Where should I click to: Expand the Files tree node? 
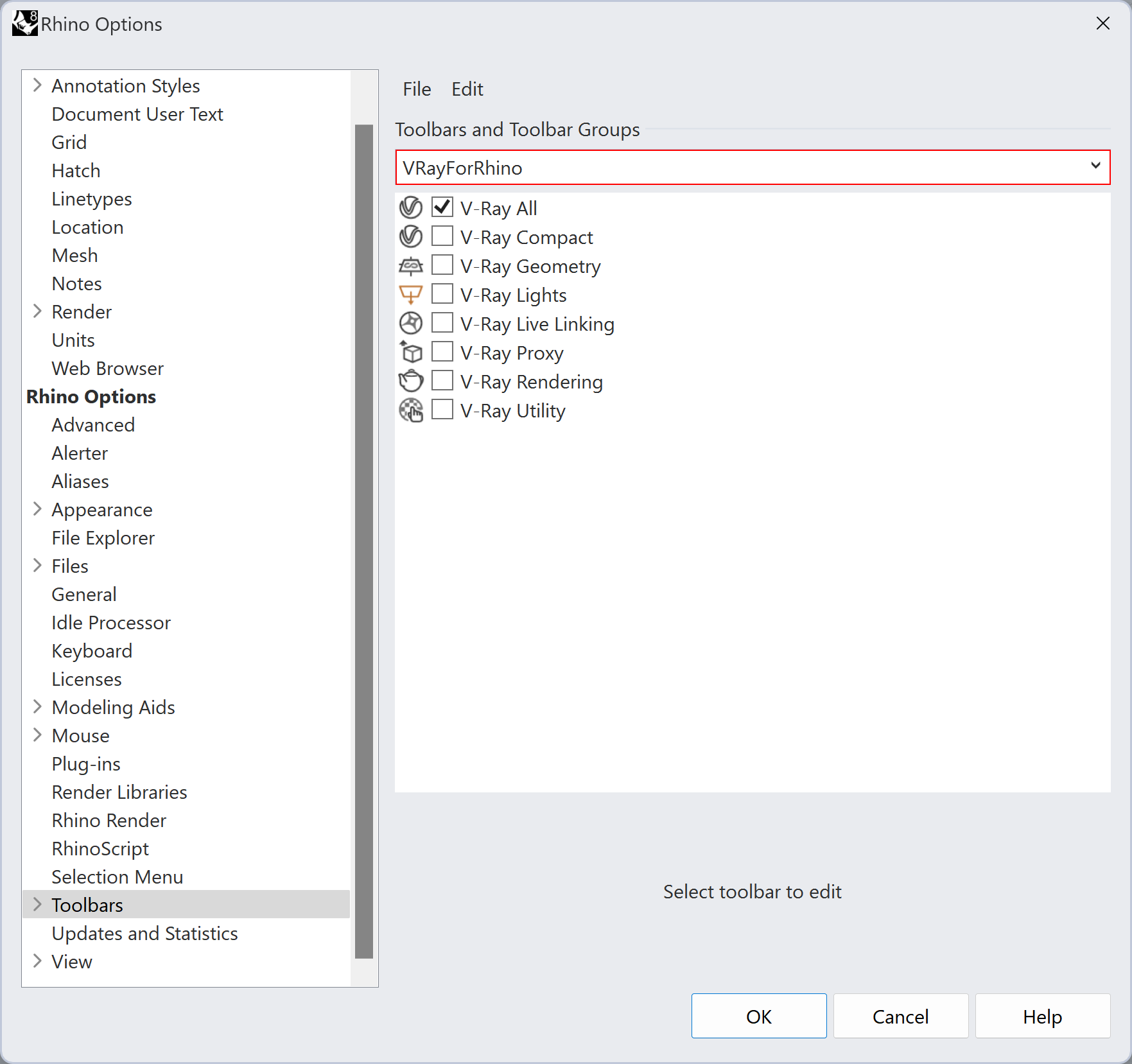pyautogui.click(x=37, y=566)
